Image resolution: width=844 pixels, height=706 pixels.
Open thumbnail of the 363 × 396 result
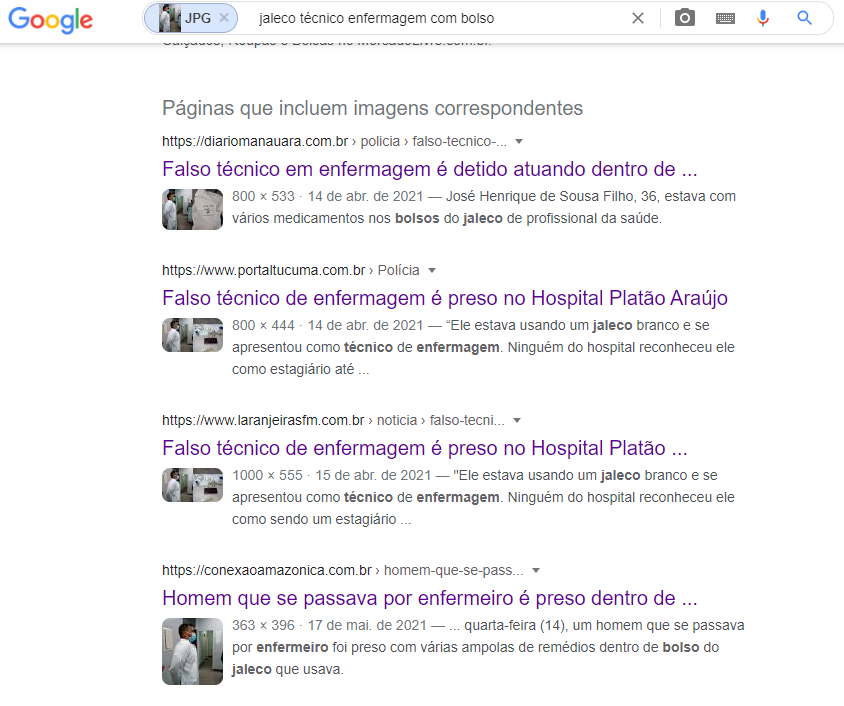[x=192, y=651]
